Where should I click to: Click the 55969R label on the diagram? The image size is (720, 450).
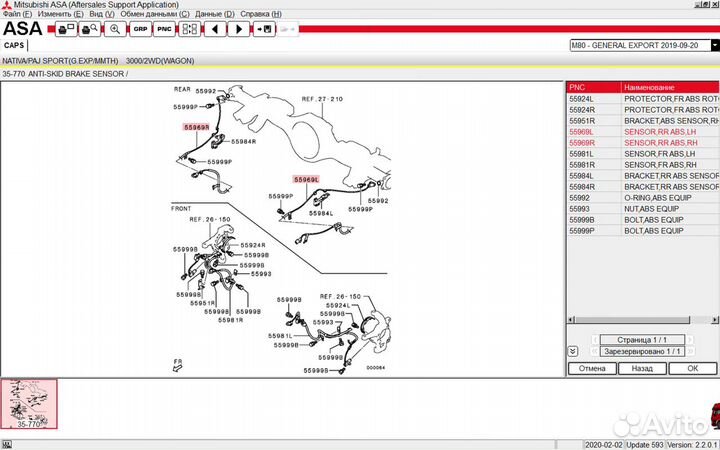(195, 128)
